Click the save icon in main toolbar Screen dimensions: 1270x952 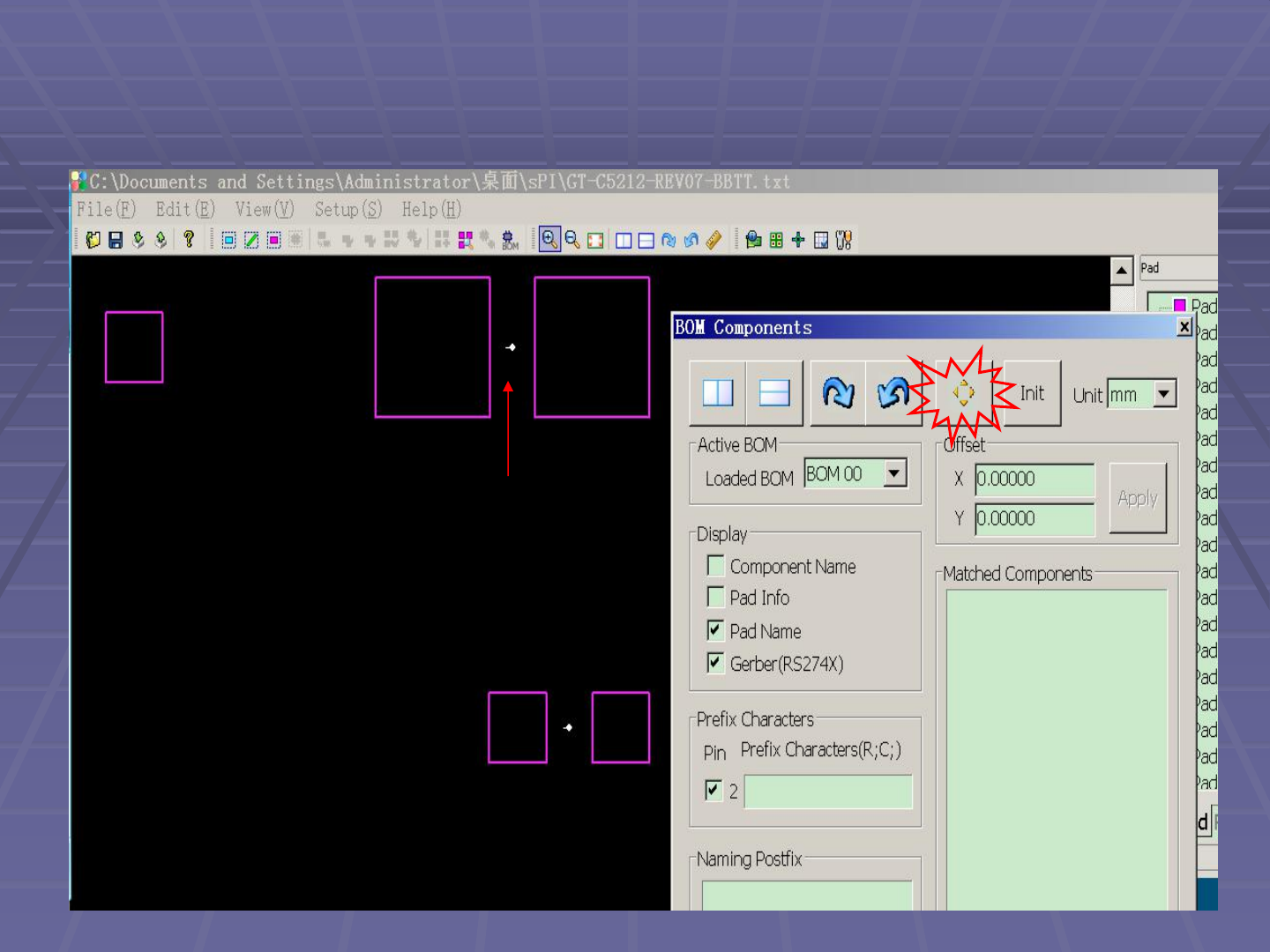pos(116,240)
